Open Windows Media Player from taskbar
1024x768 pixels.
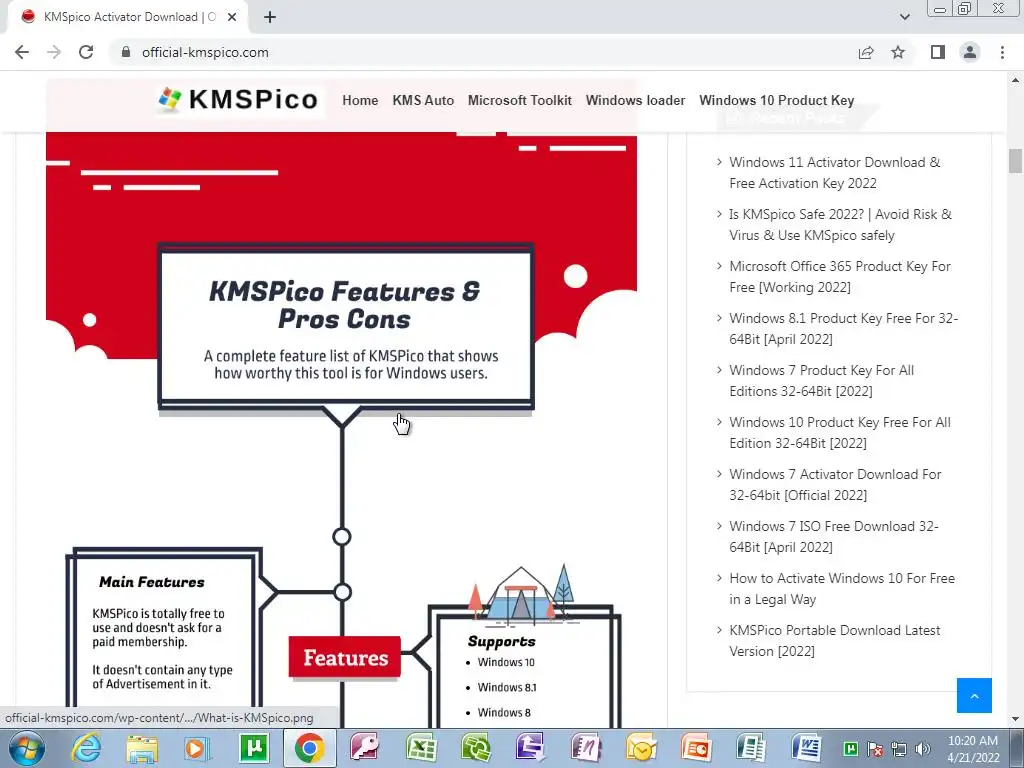point(197,748)
